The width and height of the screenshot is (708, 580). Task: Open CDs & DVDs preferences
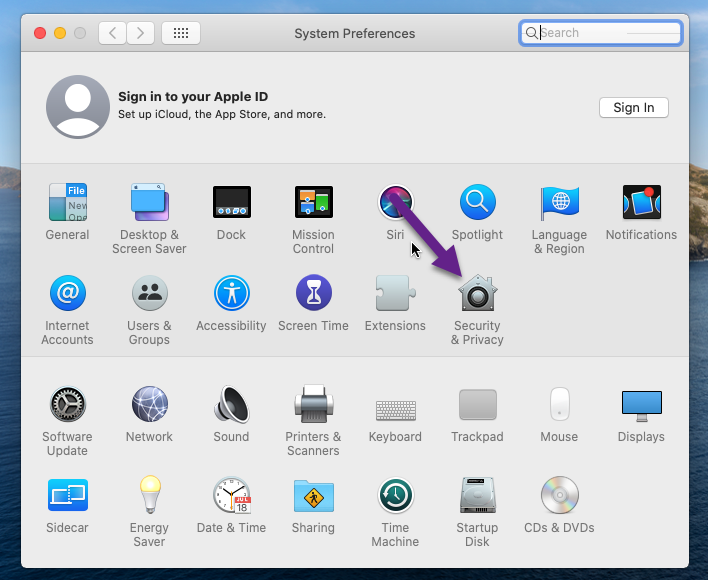tap(559, 495)
